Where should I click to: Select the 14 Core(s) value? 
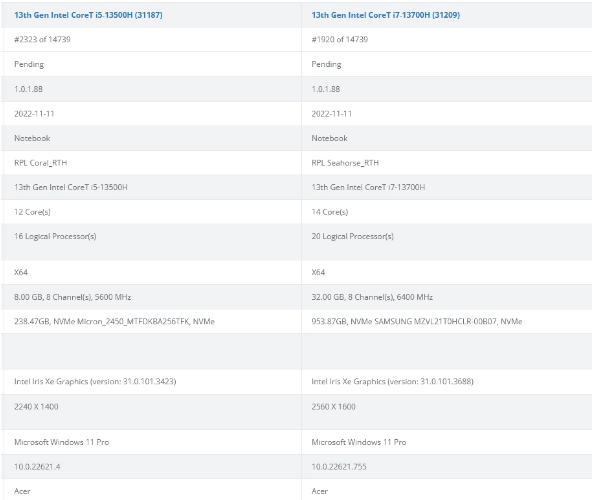pos(330,212)
